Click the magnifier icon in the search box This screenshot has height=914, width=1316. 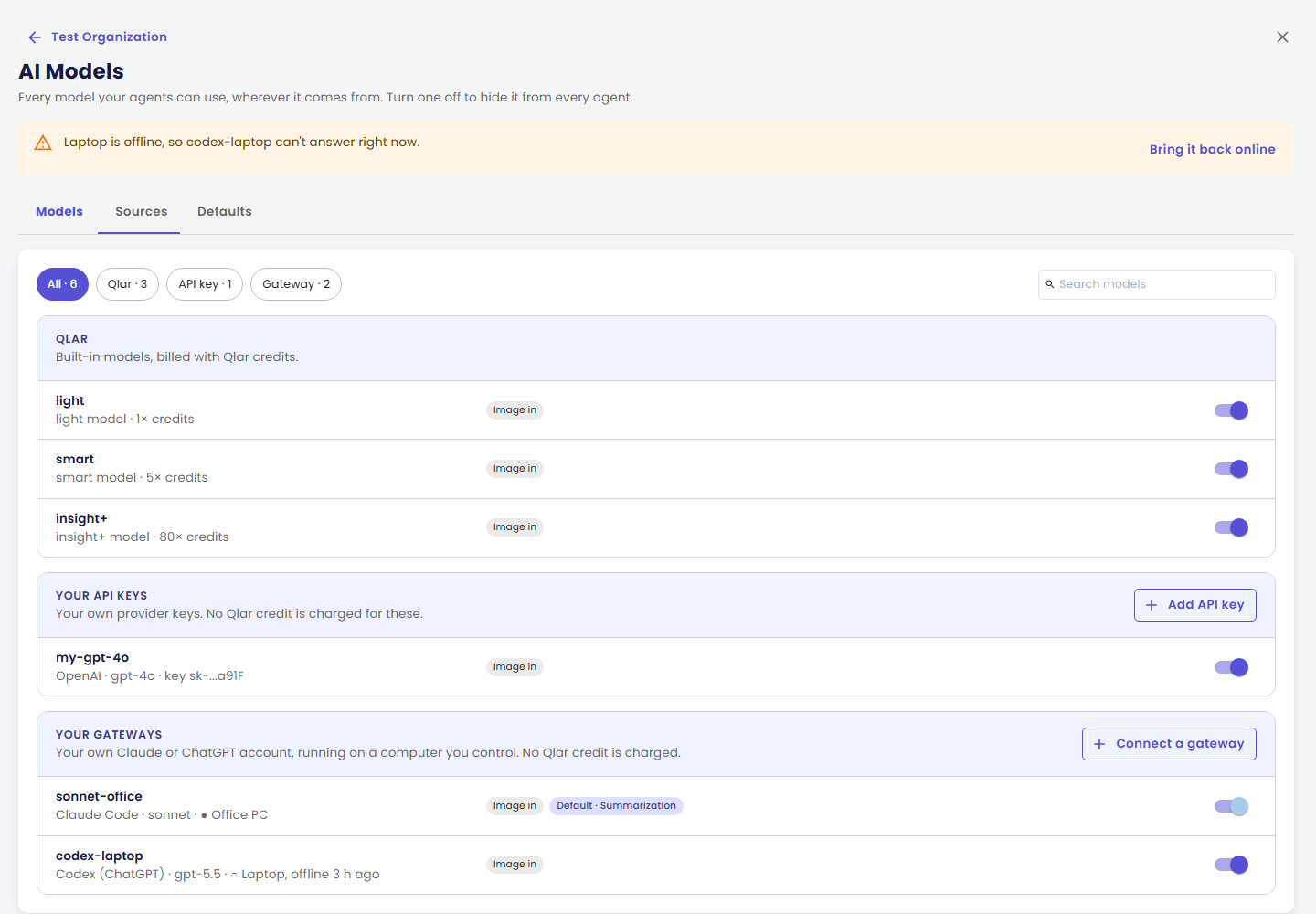[1050, 284]
